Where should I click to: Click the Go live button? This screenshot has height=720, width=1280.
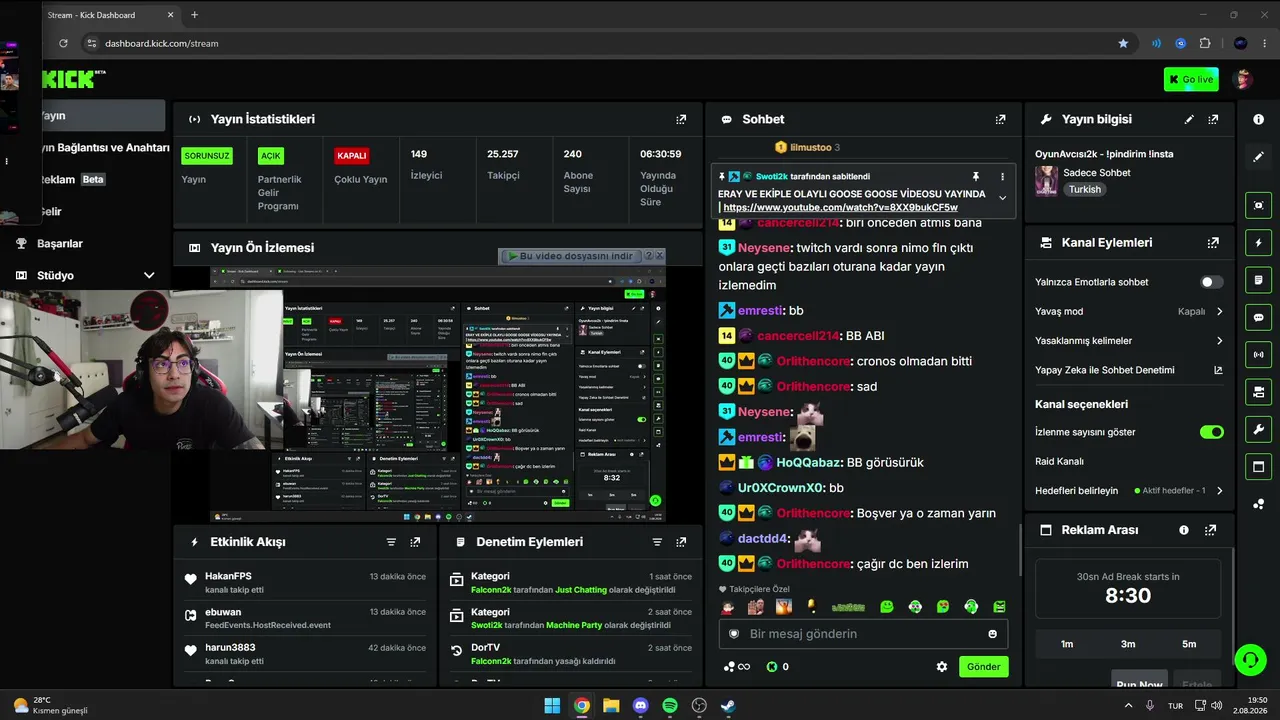click(x=1191, y=79)
